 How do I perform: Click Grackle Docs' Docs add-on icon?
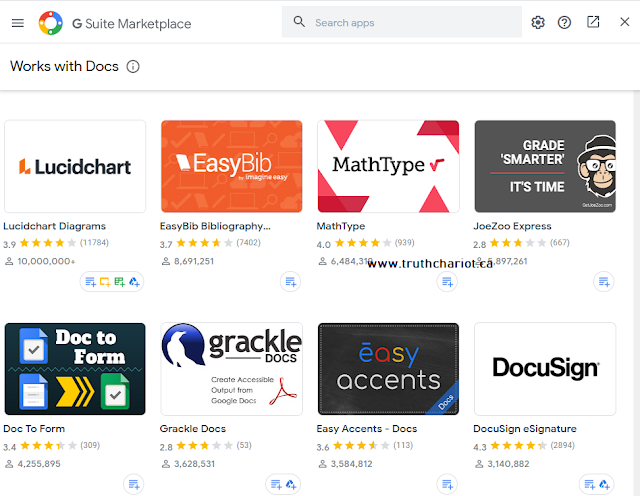tap(276, 485)
